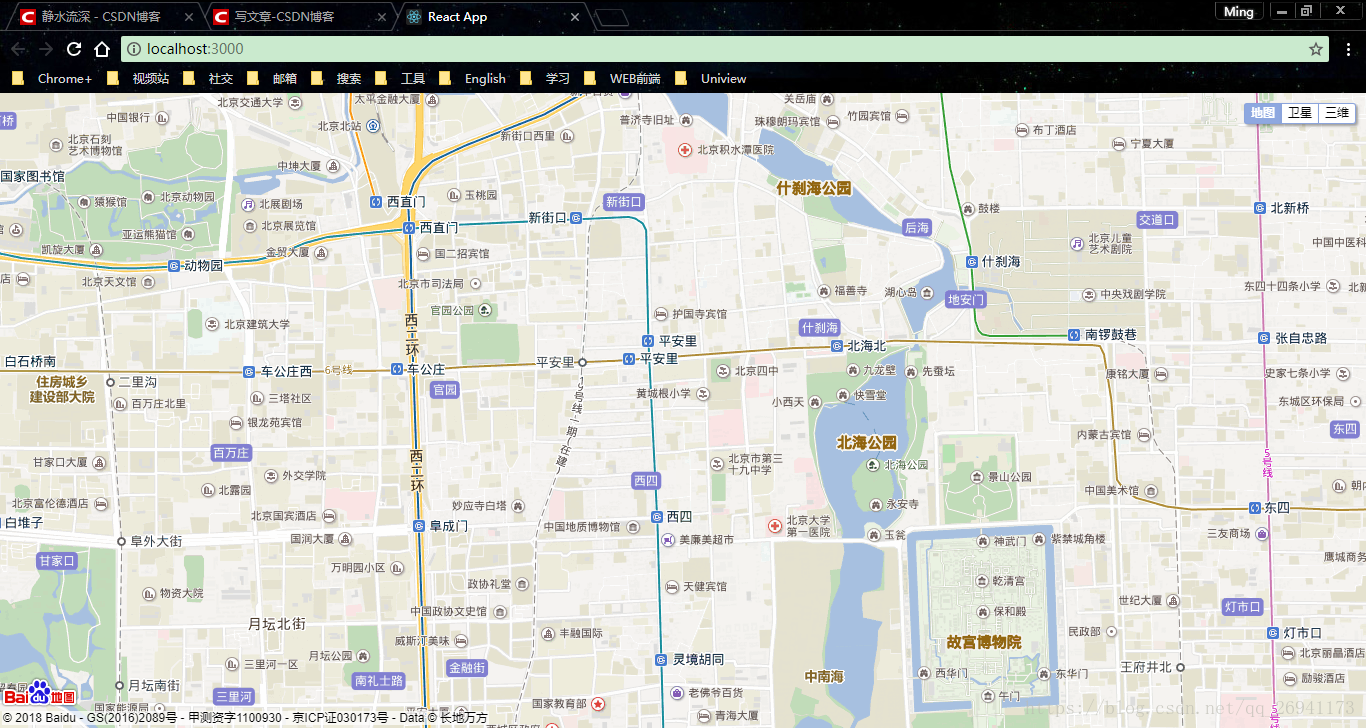Open the 邮箱 bookmarks folder

point(272,78)
